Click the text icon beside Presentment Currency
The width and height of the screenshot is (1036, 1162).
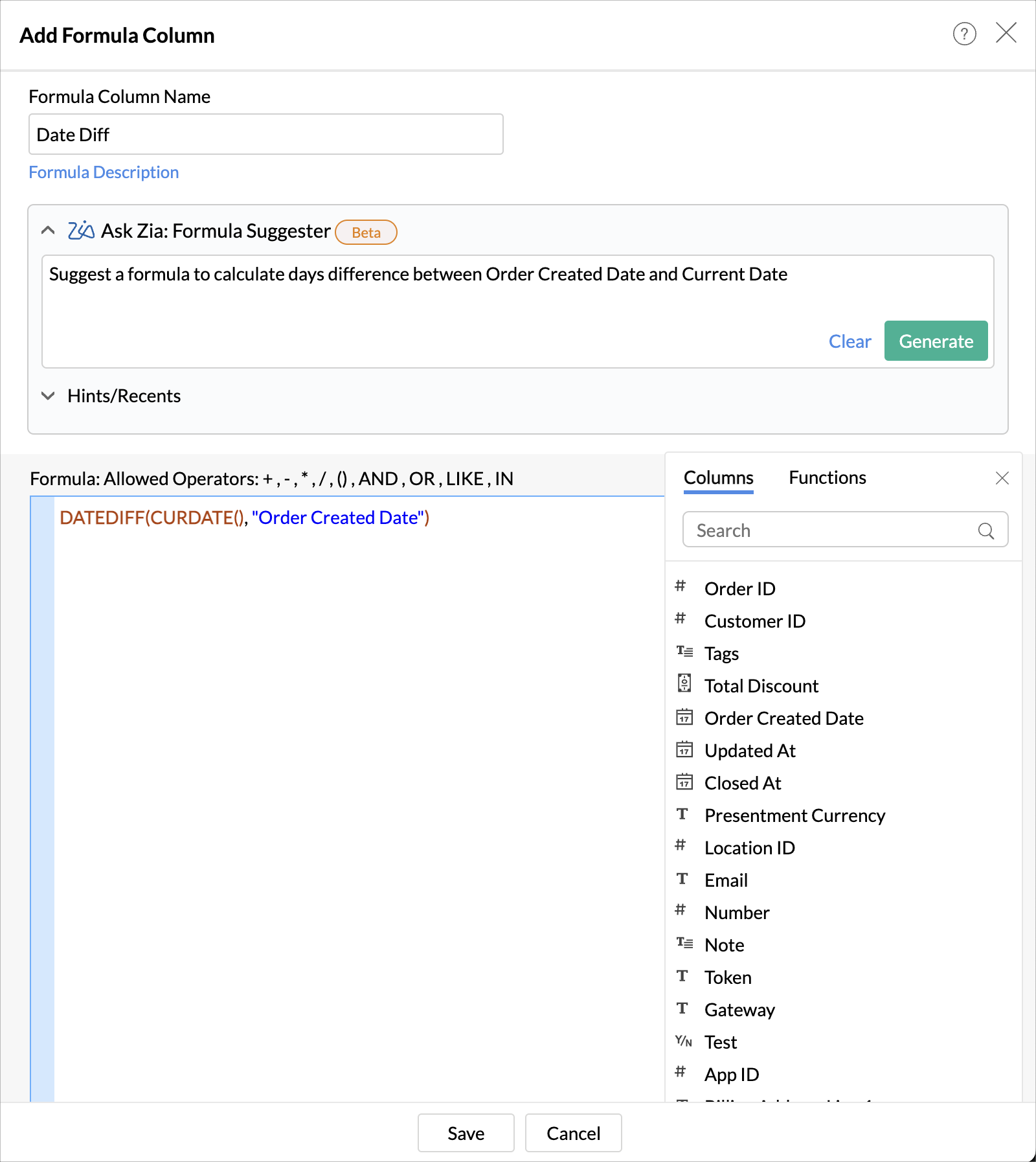click(x=682, y=814)
